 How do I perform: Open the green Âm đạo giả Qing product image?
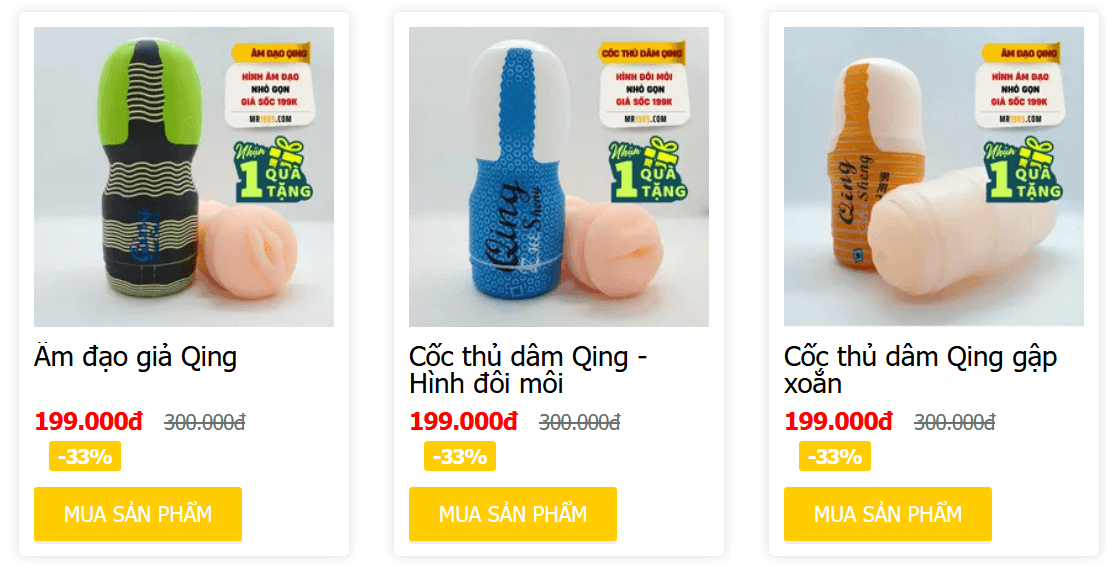tap(184, 177)
